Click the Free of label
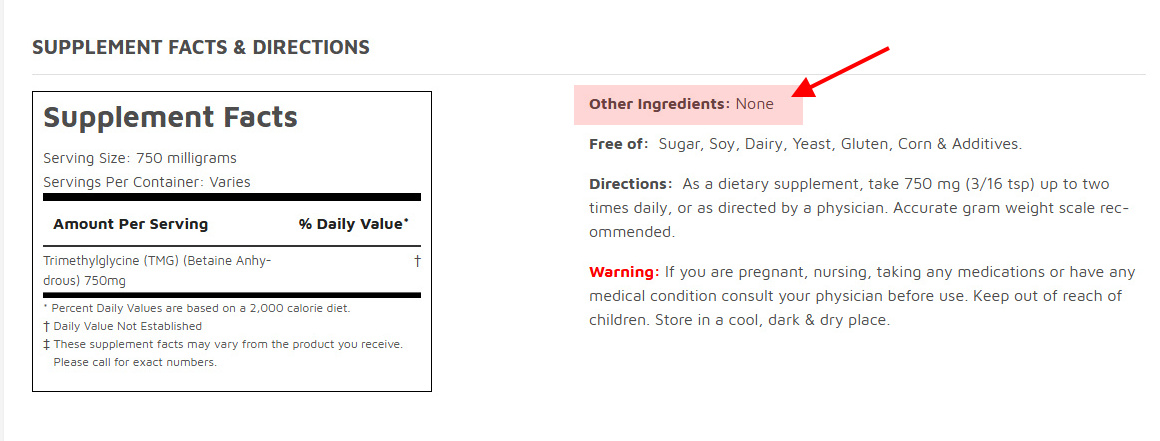1160x441 pixels. click(618, 144)
